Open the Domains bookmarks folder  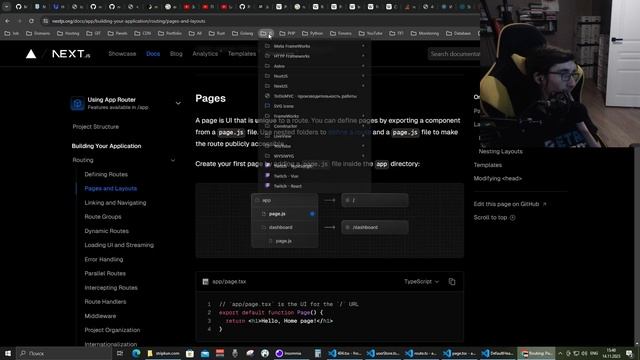38,33
